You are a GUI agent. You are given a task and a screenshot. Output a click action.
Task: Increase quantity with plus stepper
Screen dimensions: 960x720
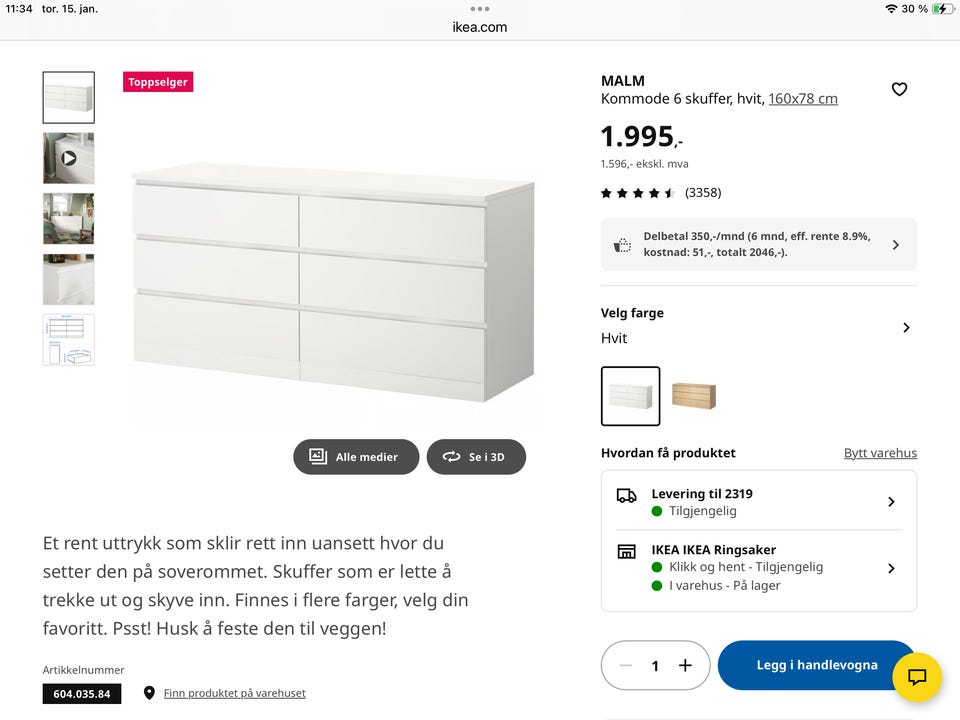point(685,664)
